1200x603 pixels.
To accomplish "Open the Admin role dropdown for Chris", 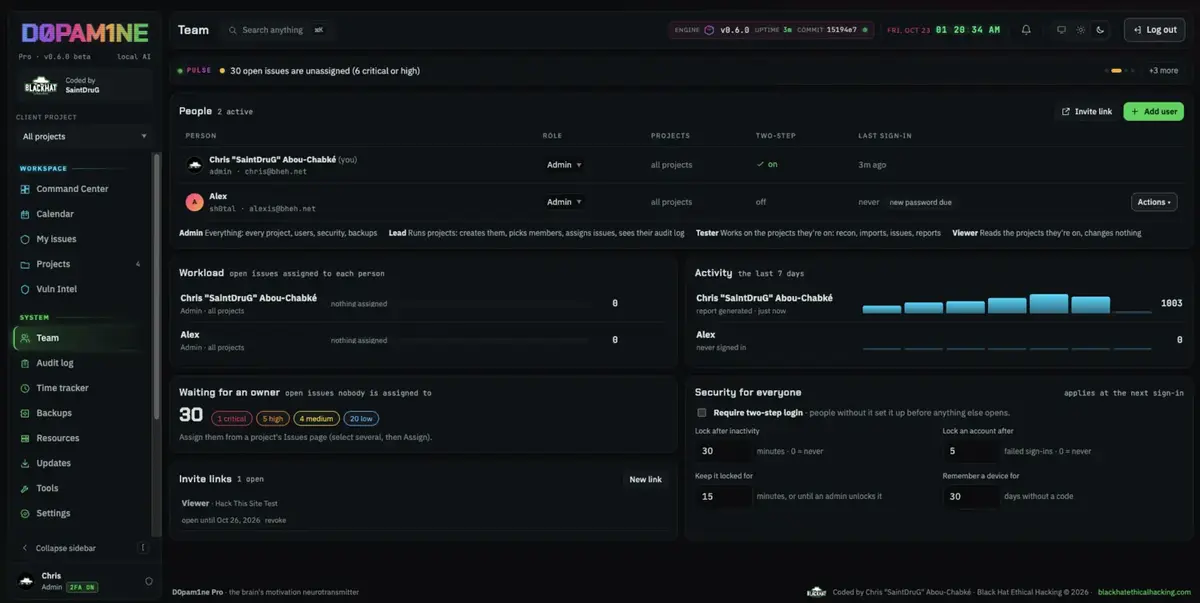I will point(564,165).
